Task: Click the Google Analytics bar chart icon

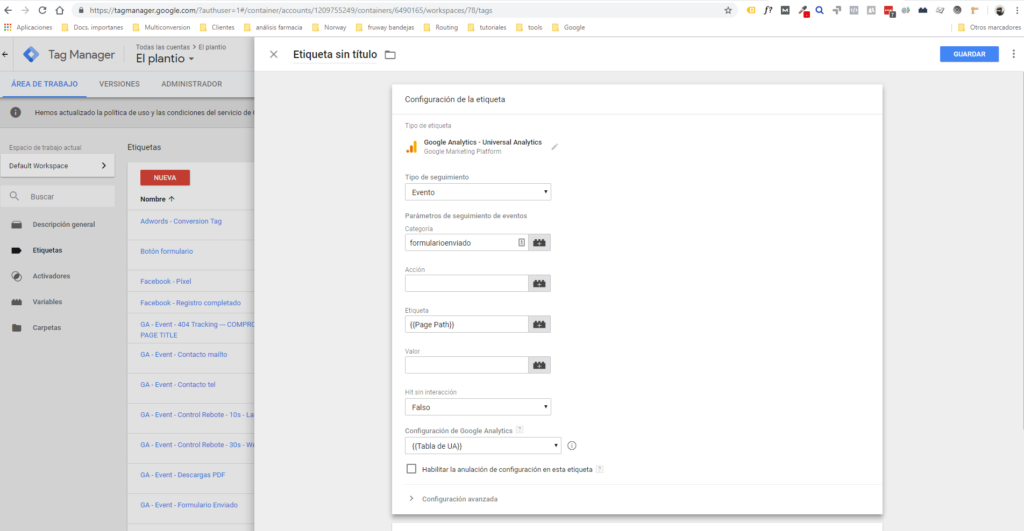Action: [x=411, y=147]
